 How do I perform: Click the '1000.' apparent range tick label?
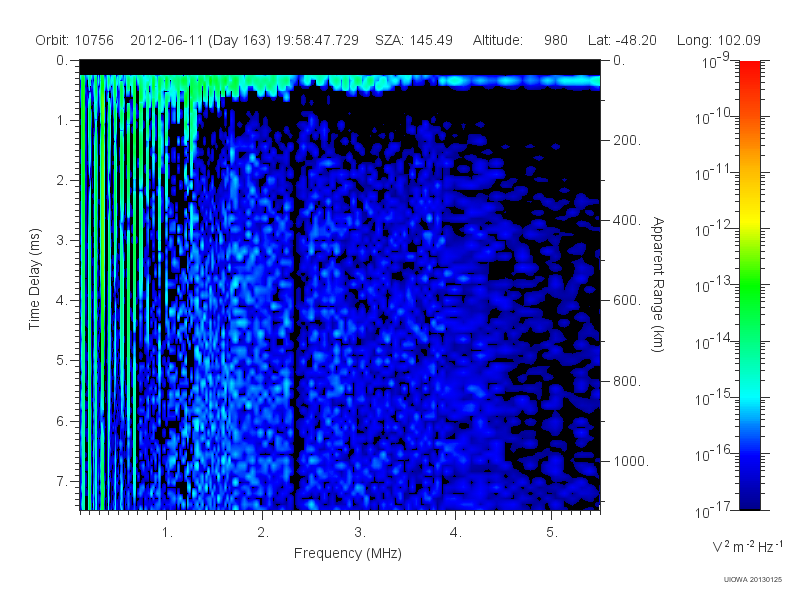coord(631,461)
